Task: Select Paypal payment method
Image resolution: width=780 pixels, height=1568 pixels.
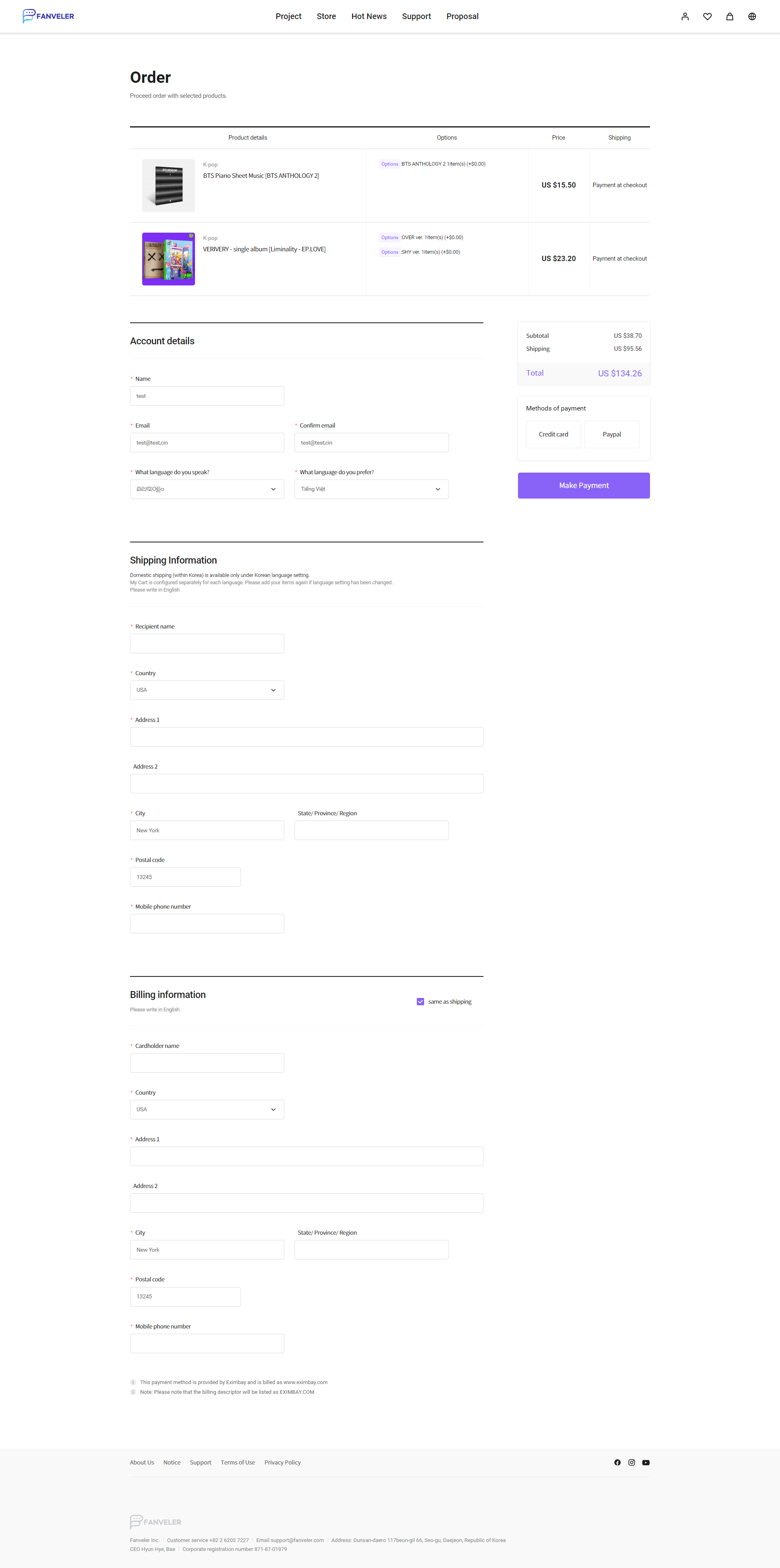Action: click(612, 434)
